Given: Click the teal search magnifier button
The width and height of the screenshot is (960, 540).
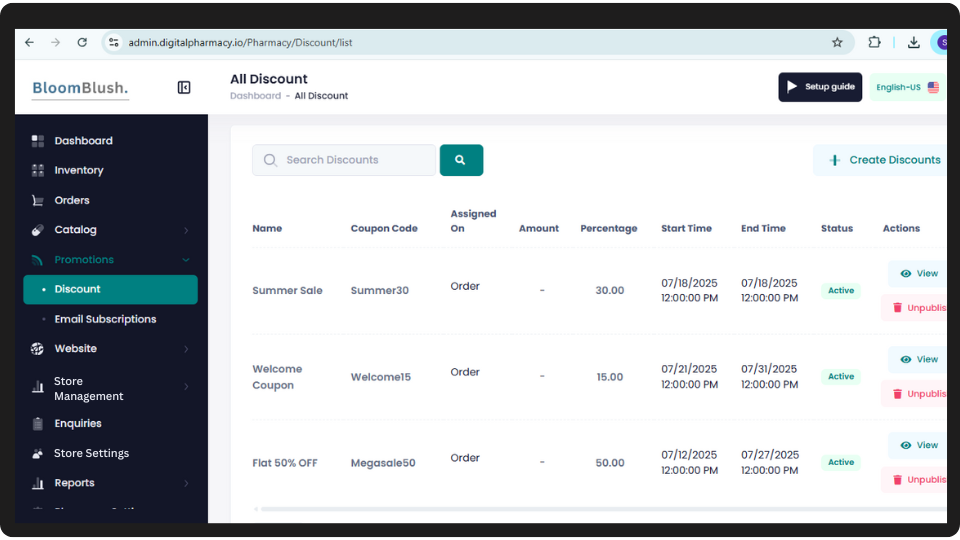Looking at the screenshot, I should [461, 160].
